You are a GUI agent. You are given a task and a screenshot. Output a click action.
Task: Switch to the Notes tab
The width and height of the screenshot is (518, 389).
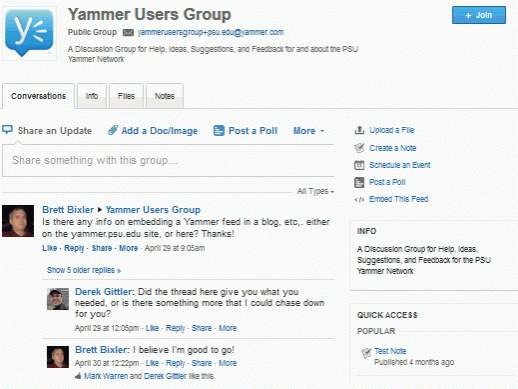point(165,96)
